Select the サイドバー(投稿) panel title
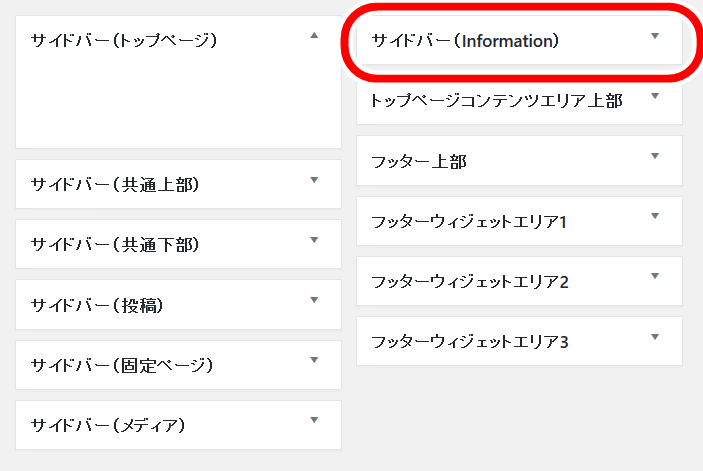 [x=97, y=305]
